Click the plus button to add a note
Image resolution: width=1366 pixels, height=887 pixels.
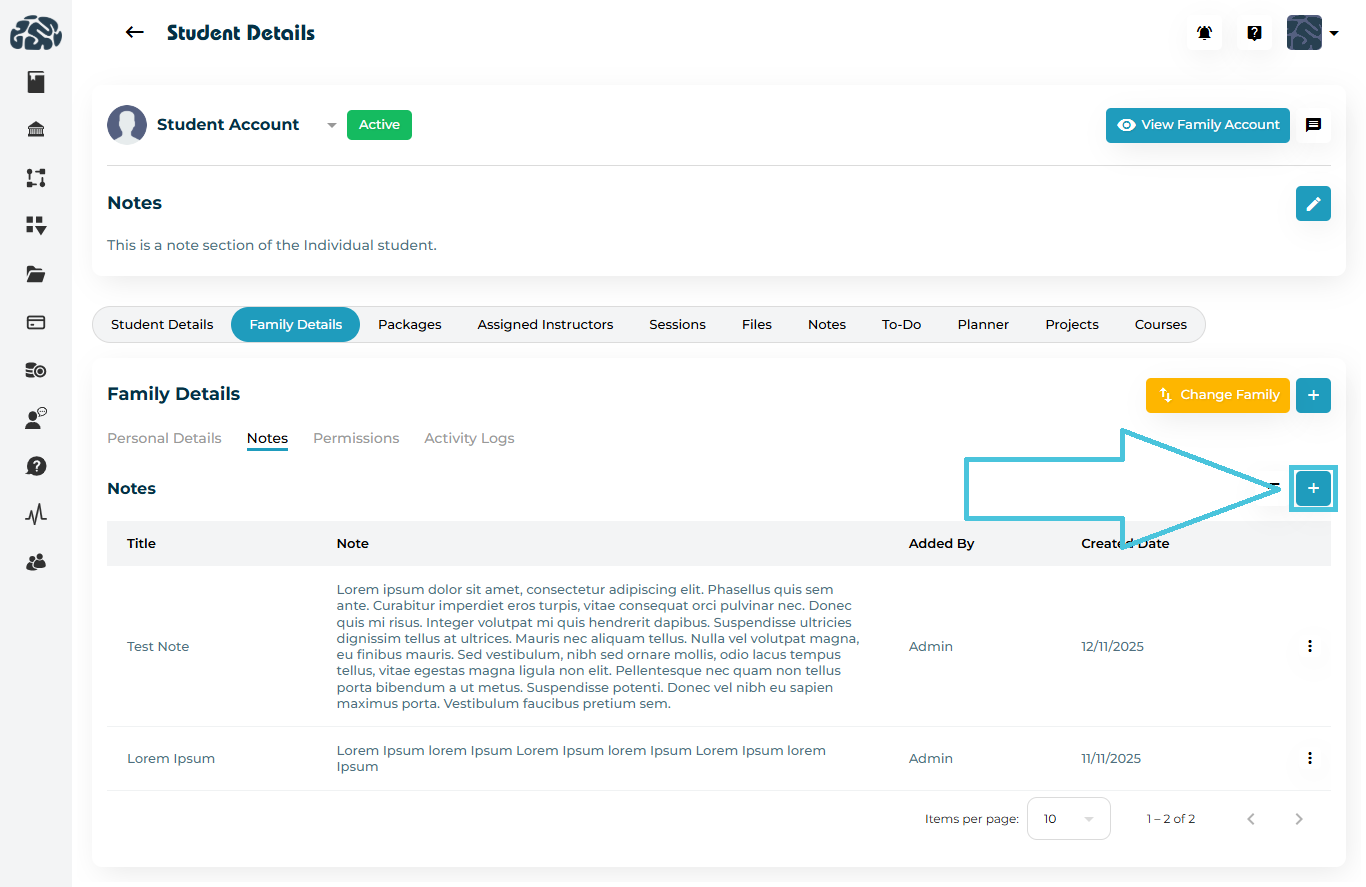tap(1312, 489)
